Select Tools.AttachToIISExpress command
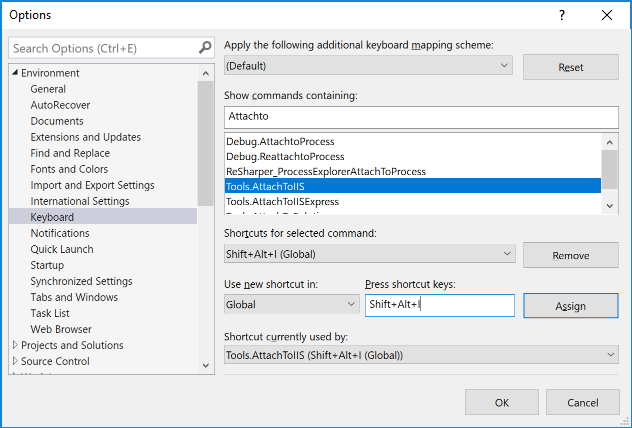Screen dimensions: 632x428 click(x=282, y=201)
